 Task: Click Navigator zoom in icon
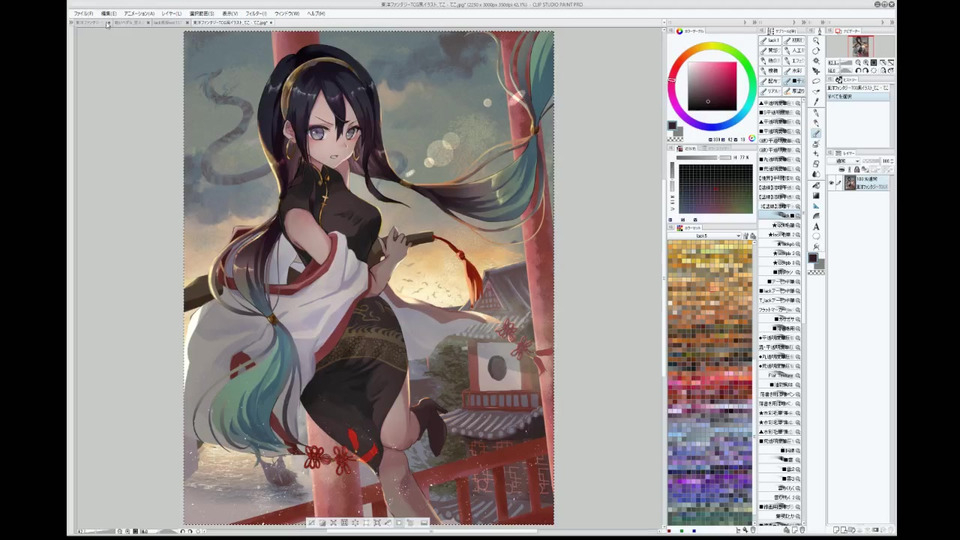pyautogui.click(x=866, y=62)
